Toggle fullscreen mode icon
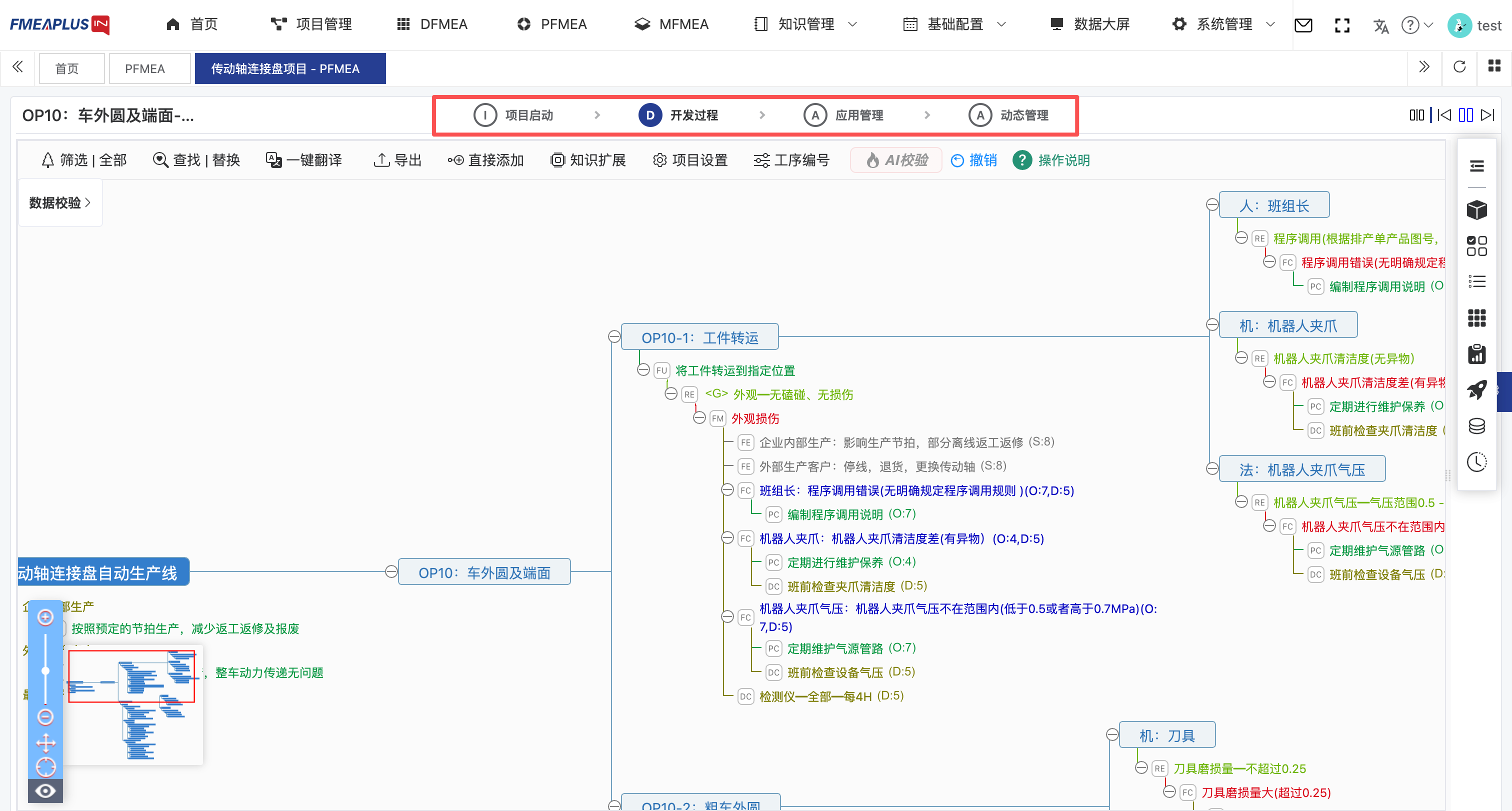The width and height of the screenshot is (1512, 811). [x=1342, y=25]
